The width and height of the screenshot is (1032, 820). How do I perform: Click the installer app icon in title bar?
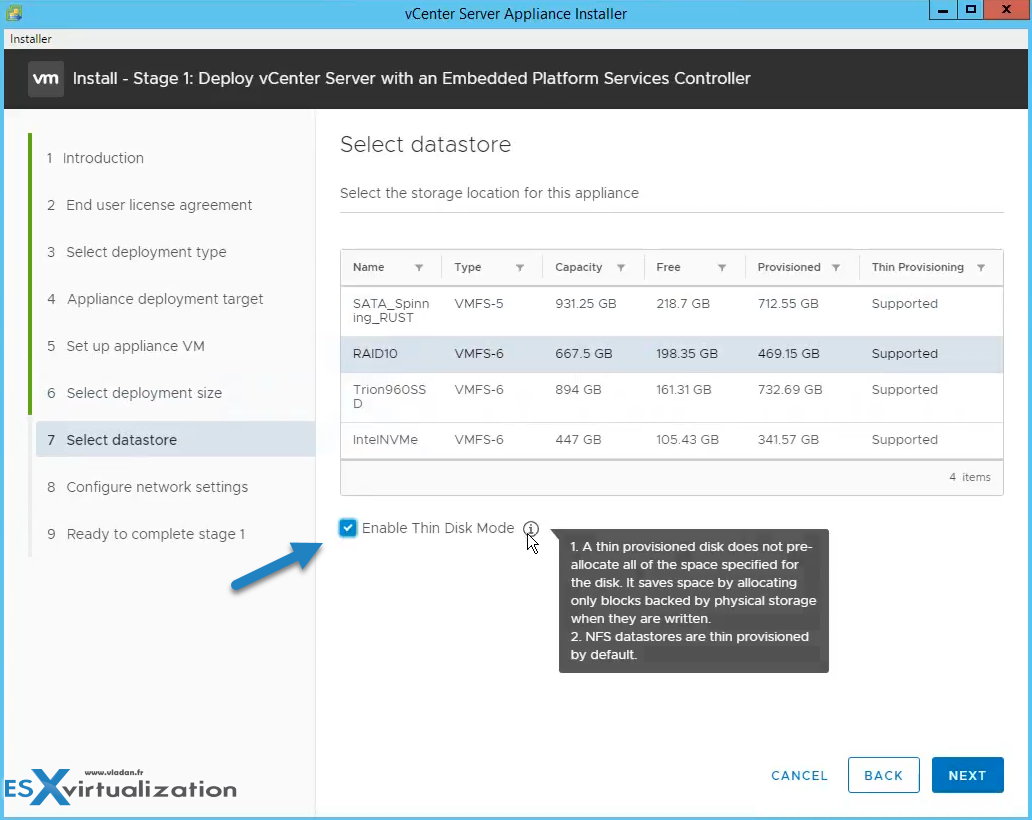14,13
